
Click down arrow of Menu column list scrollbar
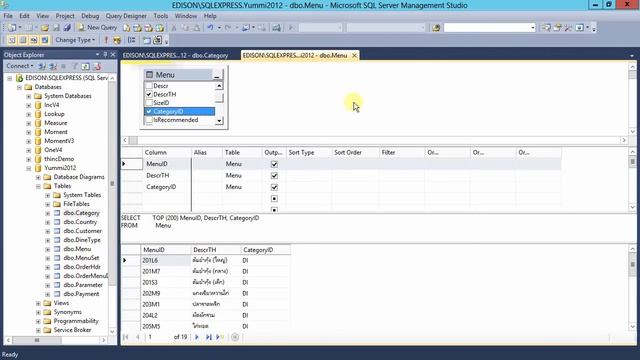(219, 120)
